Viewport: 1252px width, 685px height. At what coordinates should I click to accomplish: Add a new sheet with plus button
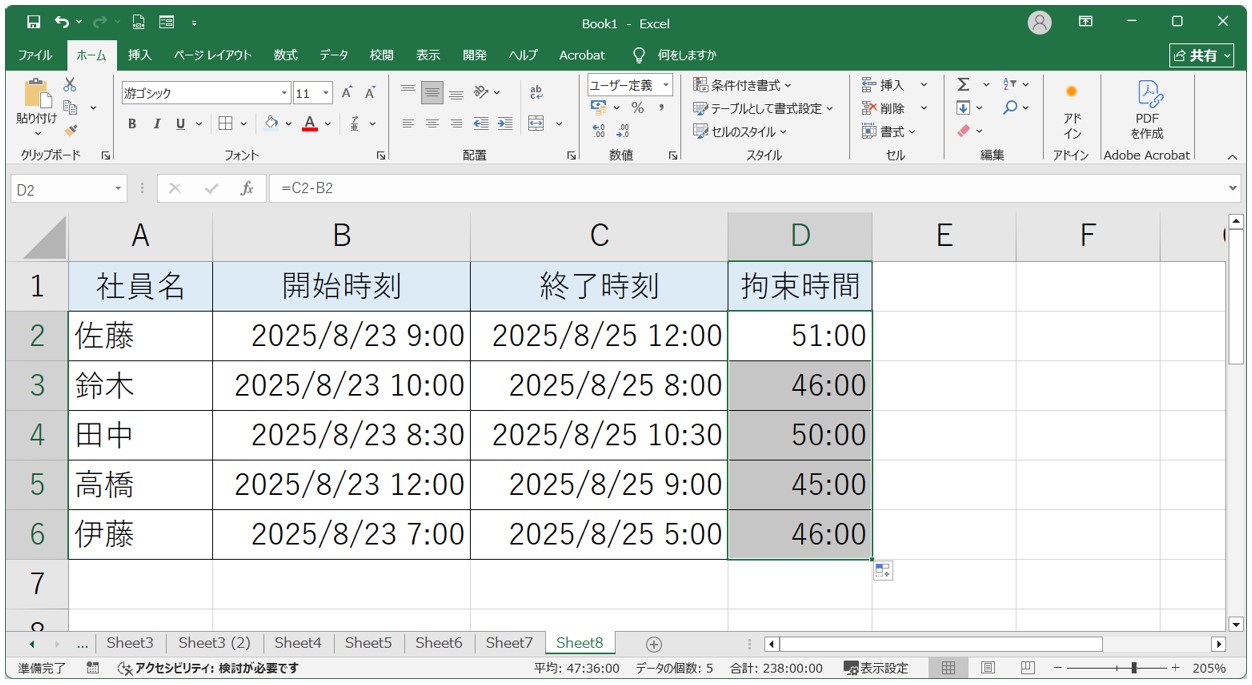(x=653, y=644)
